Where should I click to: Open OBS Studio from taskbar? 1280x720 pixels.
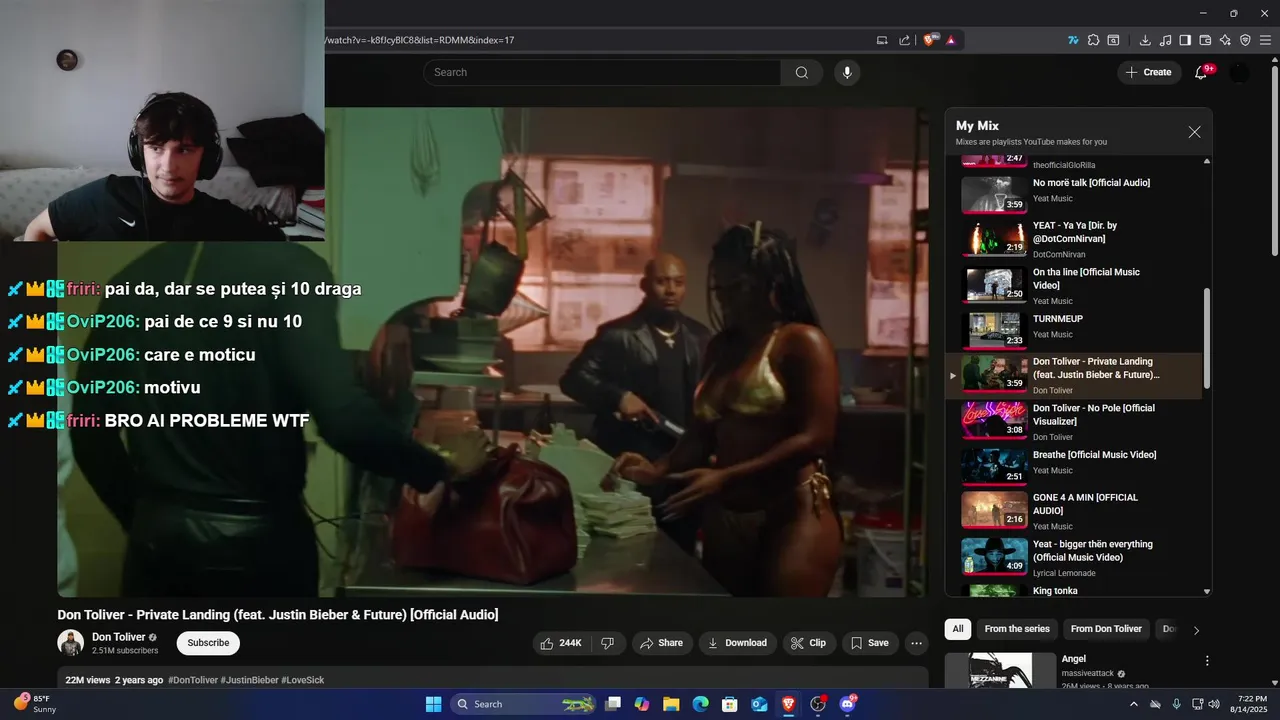(x=818, y=704)
